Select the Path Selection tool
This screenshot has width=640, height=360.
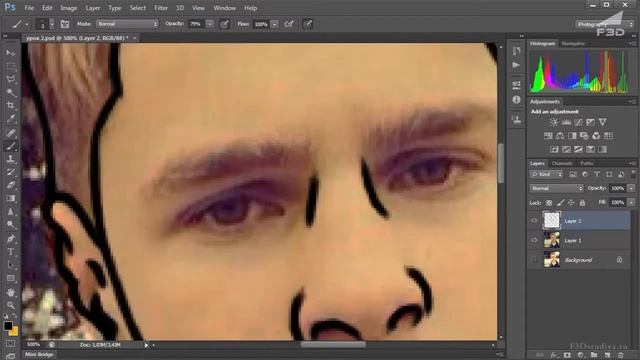click(11, 265)
